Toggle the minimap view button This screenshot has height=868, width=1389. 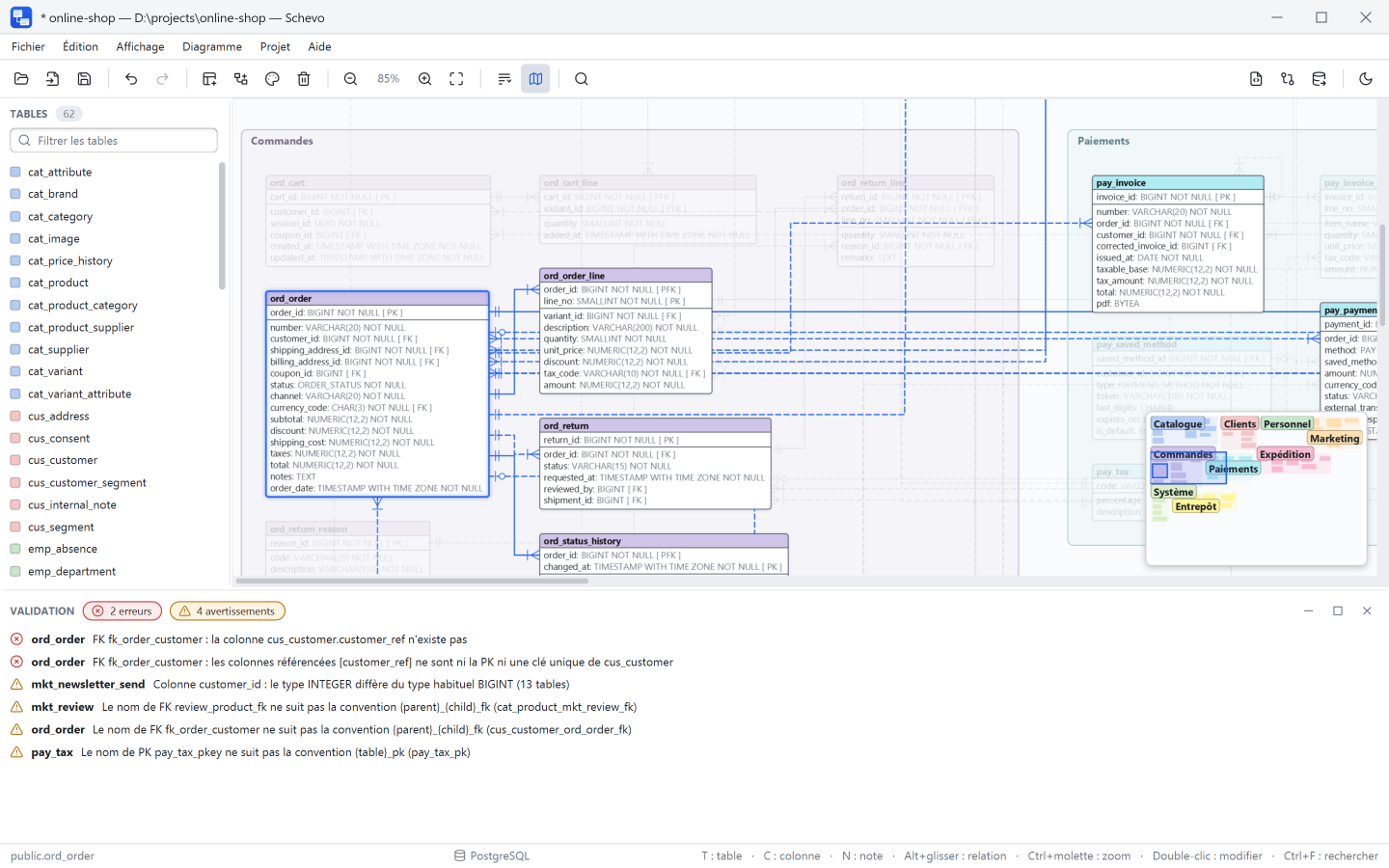(535, 79)
